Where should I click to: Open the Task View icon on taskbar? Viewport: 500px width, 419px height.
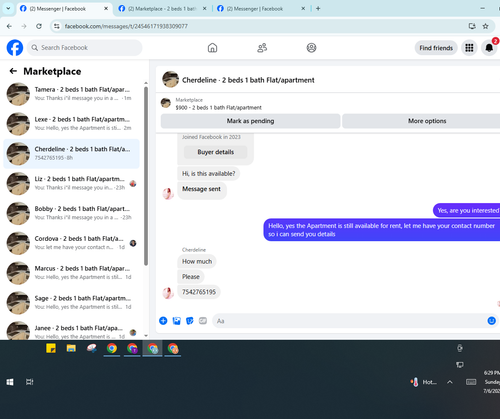click(30, 382)
